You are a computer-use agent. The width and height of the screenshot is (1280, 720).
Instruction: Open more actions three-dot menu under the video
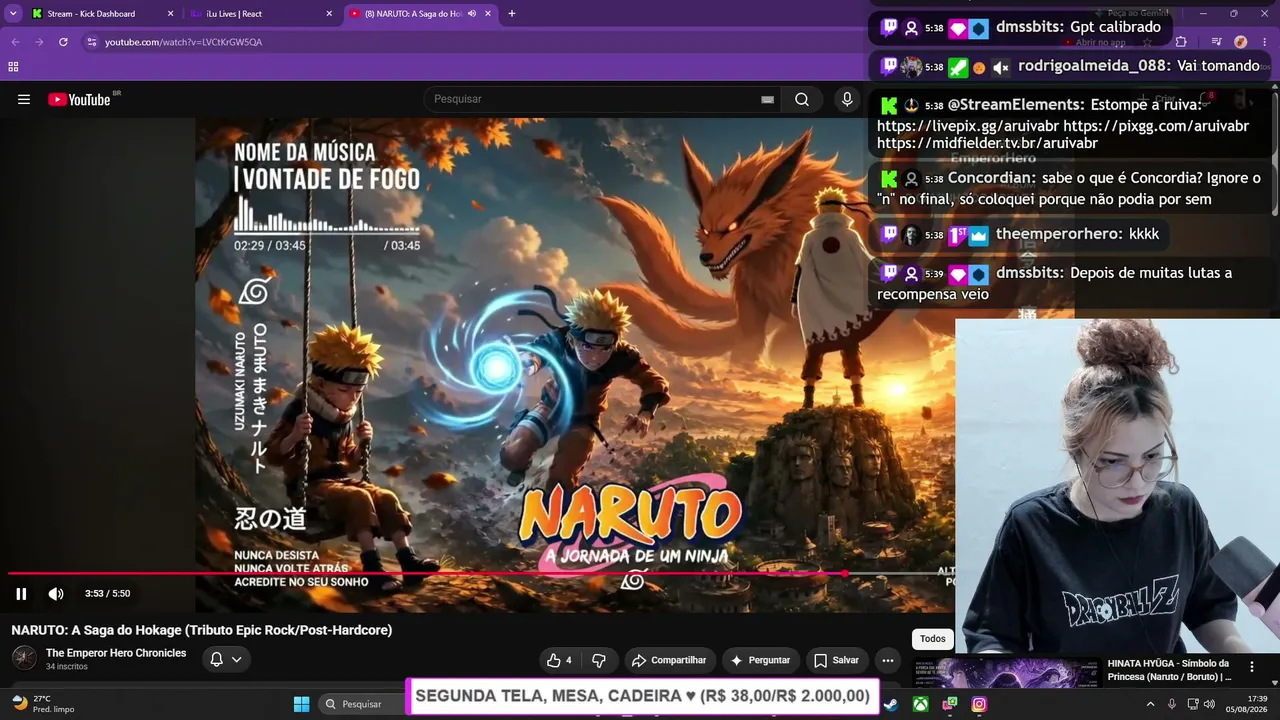click(888, 660)
